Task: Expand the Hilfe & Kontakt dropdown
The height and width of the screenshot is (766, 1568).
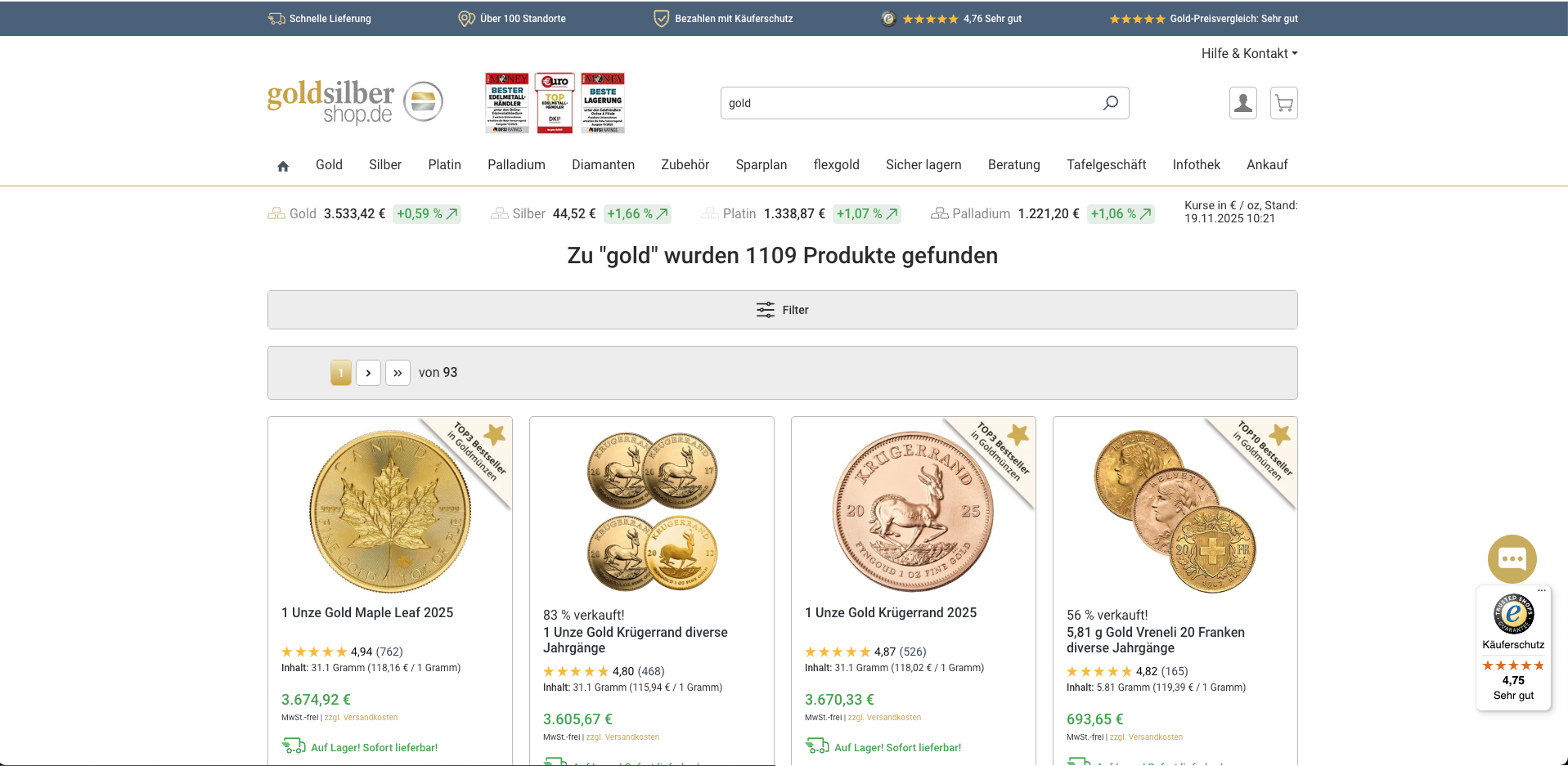Action: (x=1249, y=53)
